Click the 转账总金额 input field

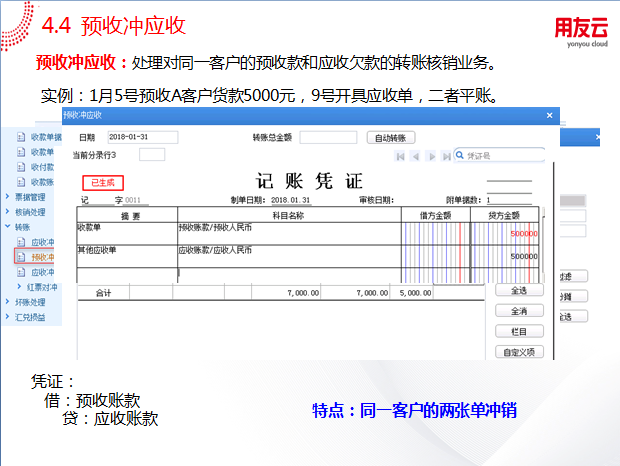click(x=328, y=138)
